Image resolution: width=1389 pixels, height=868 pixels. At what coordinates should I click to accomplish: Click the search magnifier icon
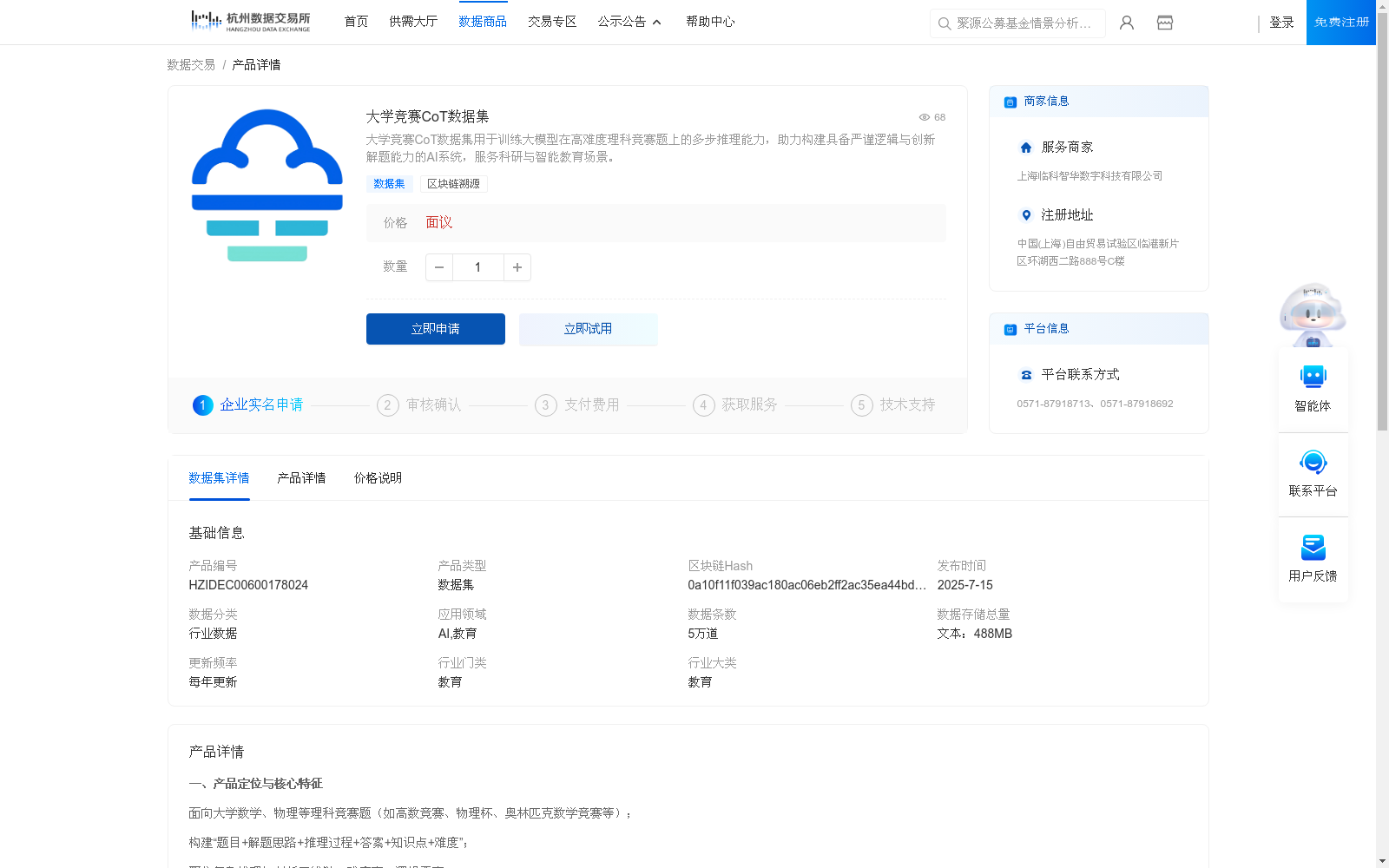pyautogui.click(x=945, y=23)
